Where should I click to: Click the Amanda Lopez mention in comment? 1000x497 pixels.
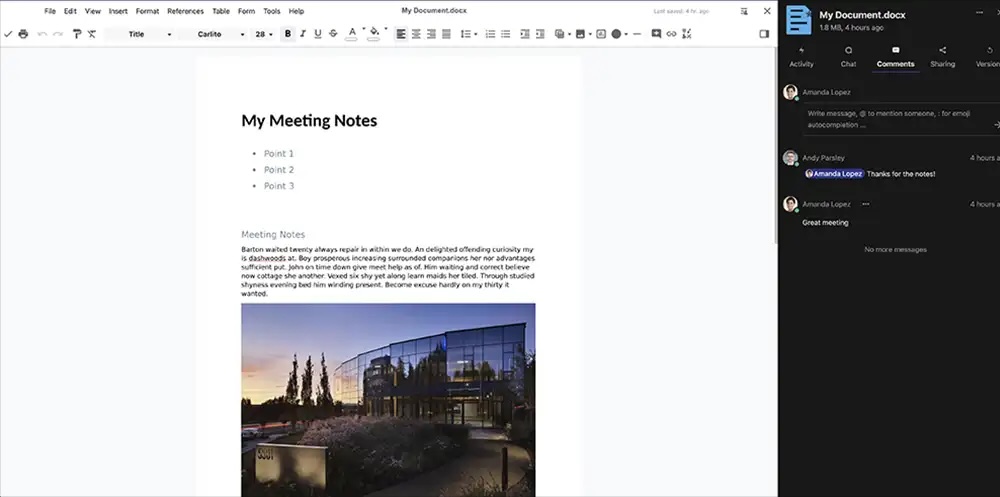click(834, 174)
